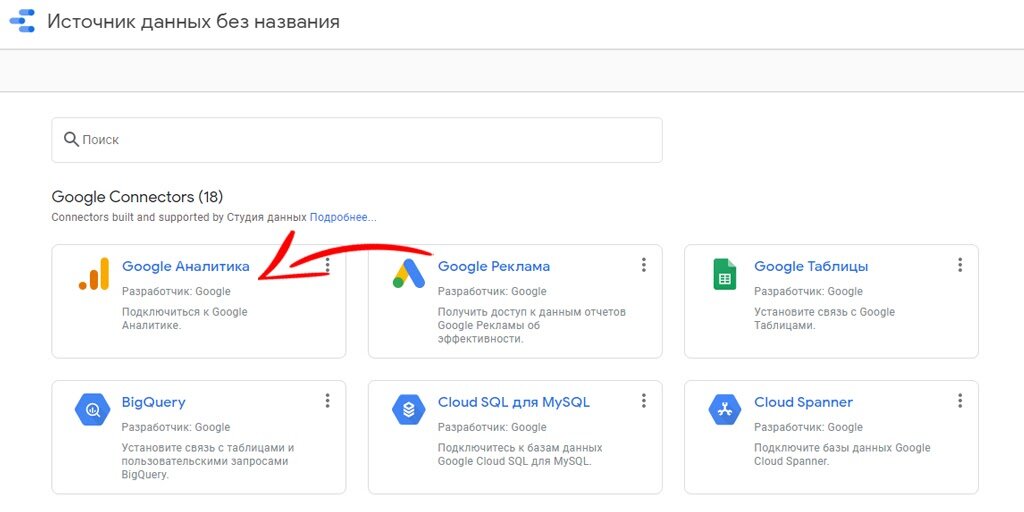
Task: Open the Google Таблицы card's three-dot menu
Action: point(960,264)
